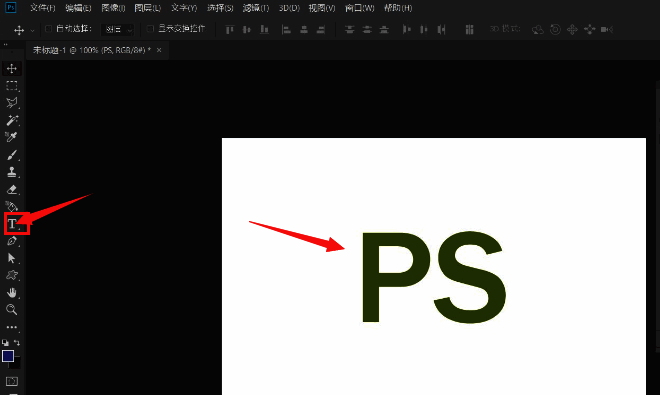This screenshot has height=395, width=660.
Task: Select the Magic Wand tool
Action: [x=12, y=120]
